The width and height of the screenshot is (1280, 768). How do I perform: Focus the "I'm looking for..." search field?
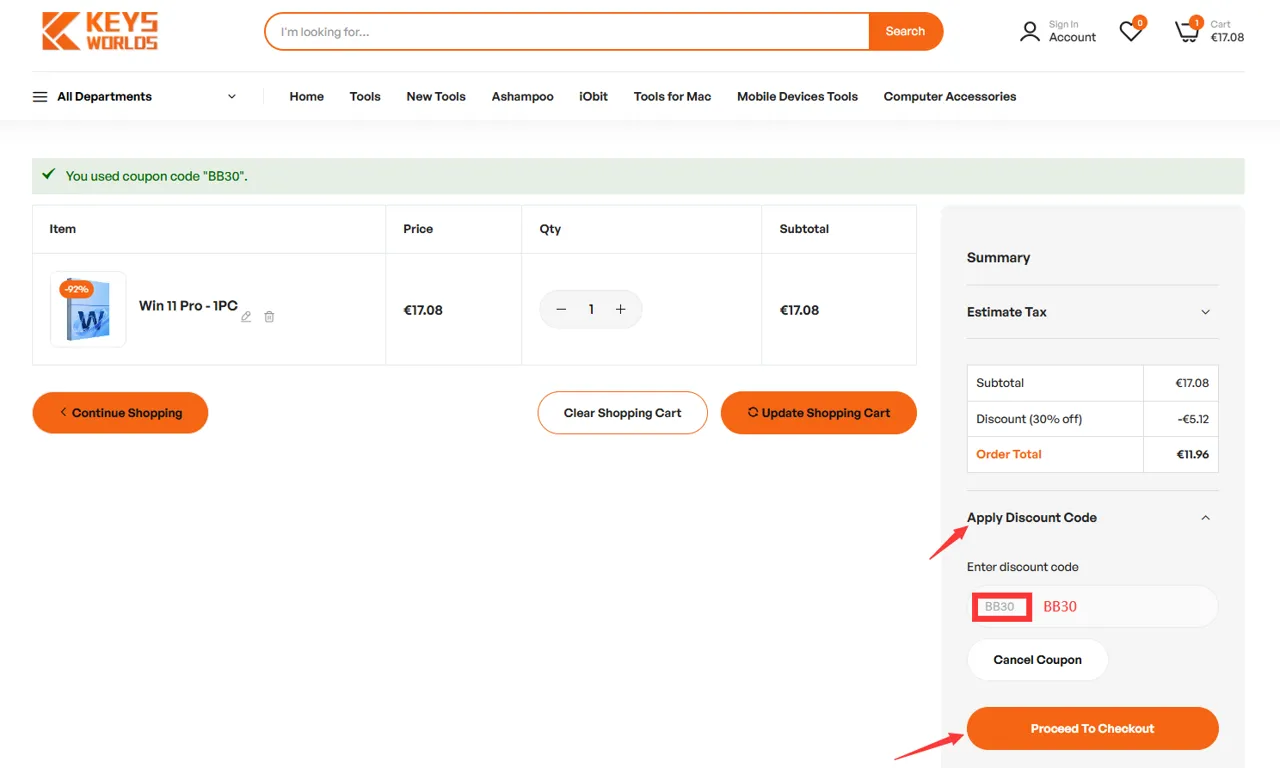(x=567, y=31)
